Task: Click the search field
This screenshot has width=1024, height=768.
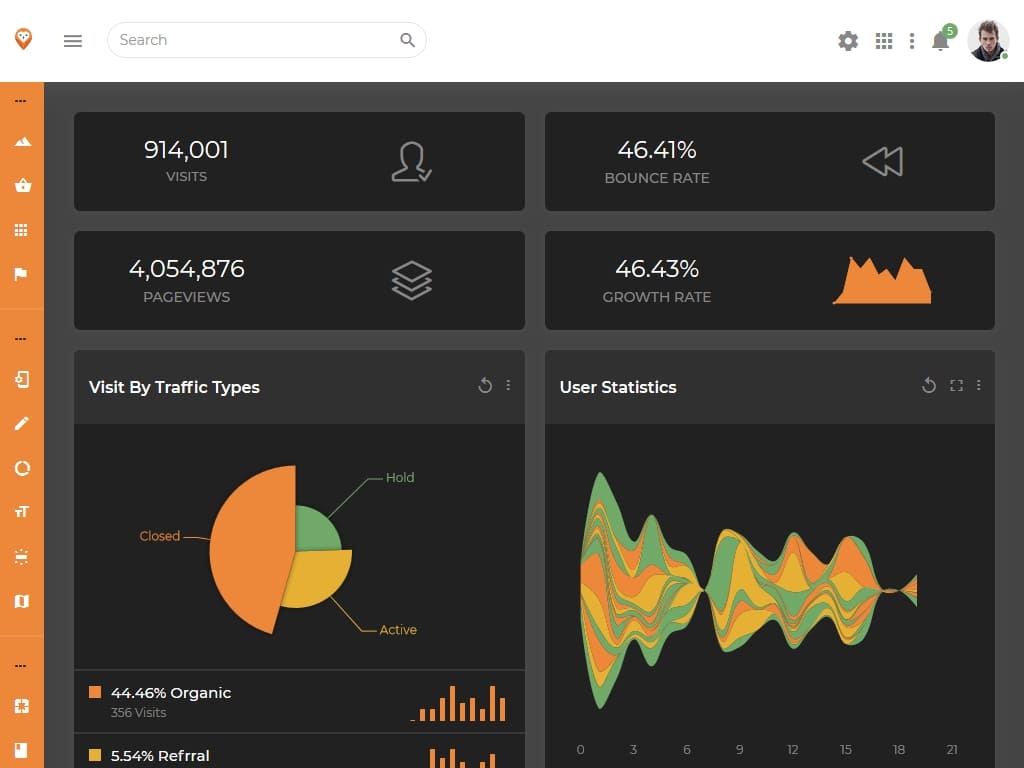Action: (255, 40)
